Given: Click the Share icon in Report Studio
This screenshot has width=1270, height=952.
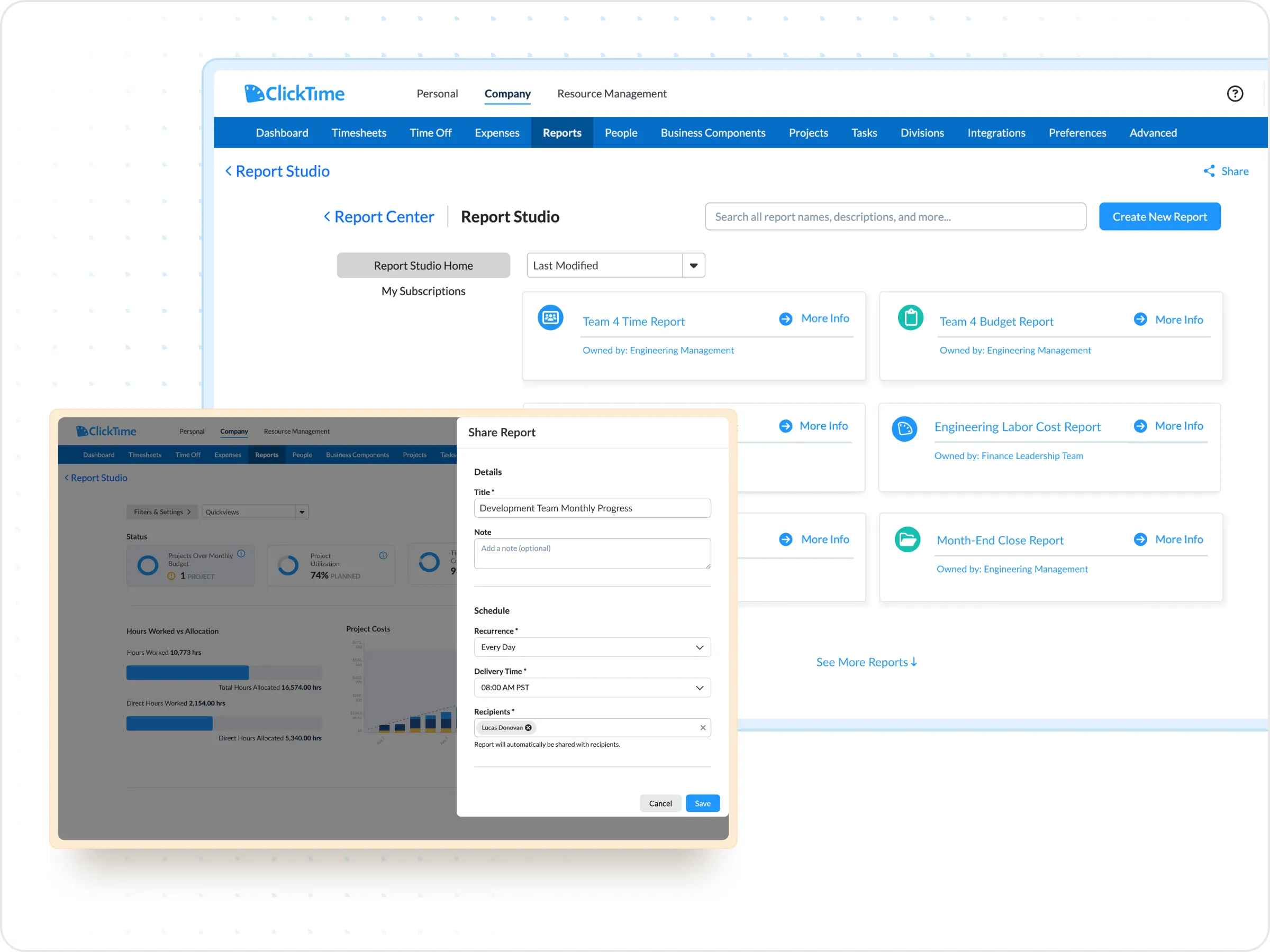Looking at the screenshot, I should (1209, 171).
